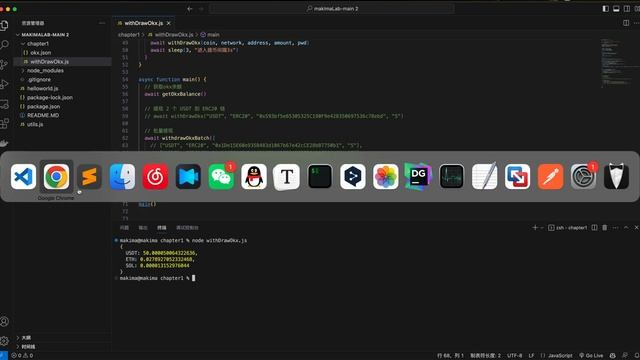Open Finder from the Dock
This screenshot has width=640, height=360.
[x=122, y=177]
